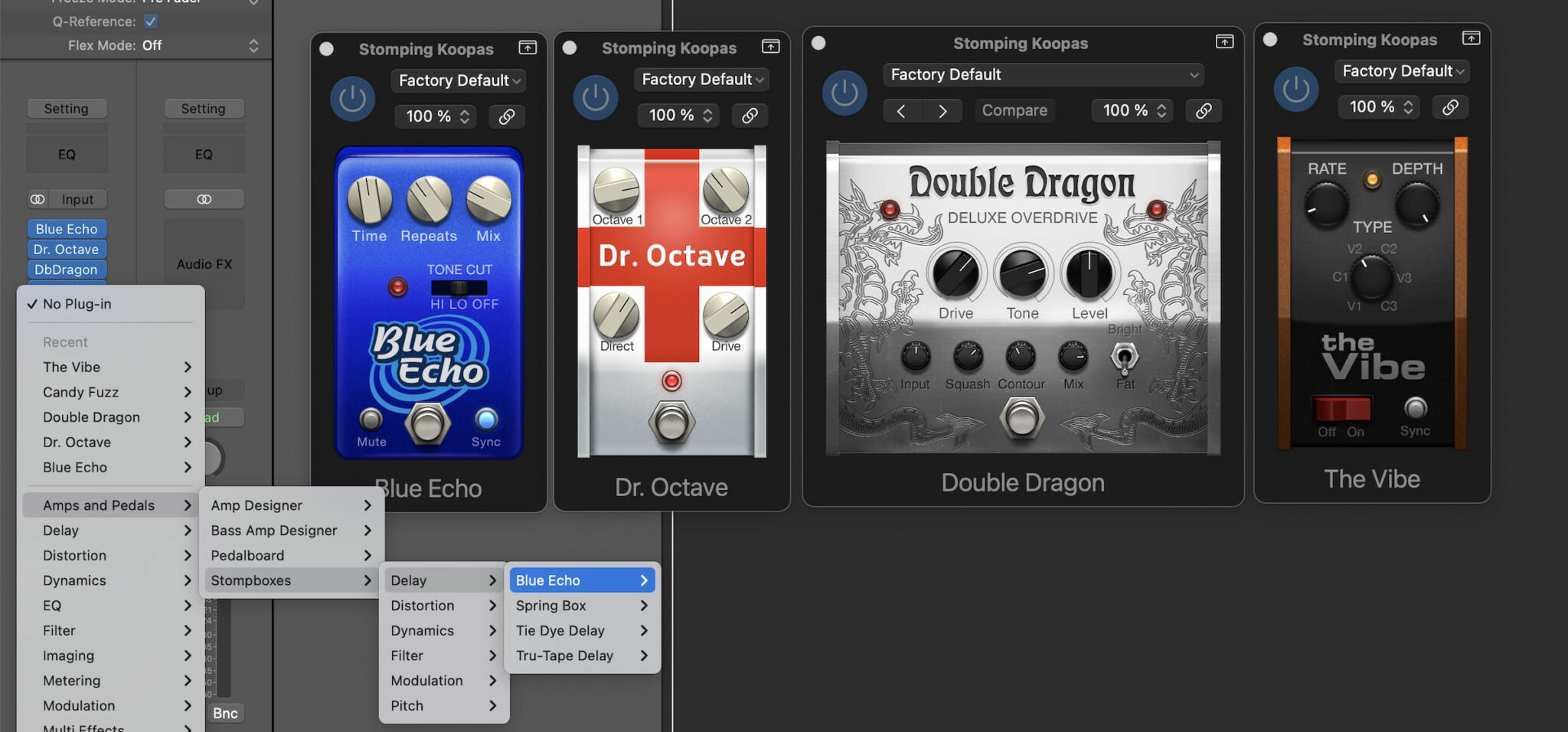Open Factory Default preset dropdown in Blue Echo
The height and width of the screenshot is (732, 1568).
coord(459,80)
